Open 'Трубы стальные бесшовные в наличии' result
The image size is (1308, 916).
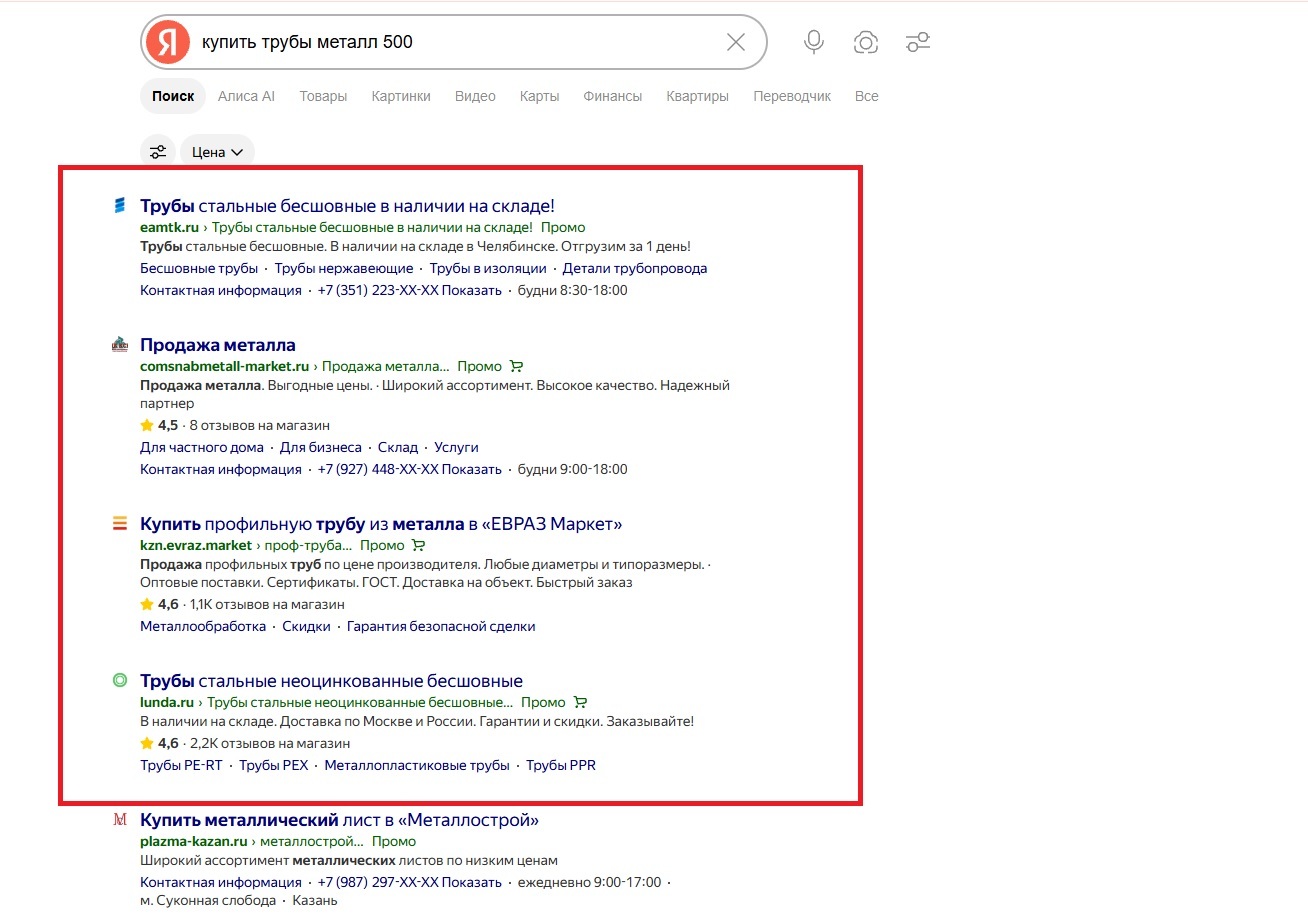(x=347, y=206)
